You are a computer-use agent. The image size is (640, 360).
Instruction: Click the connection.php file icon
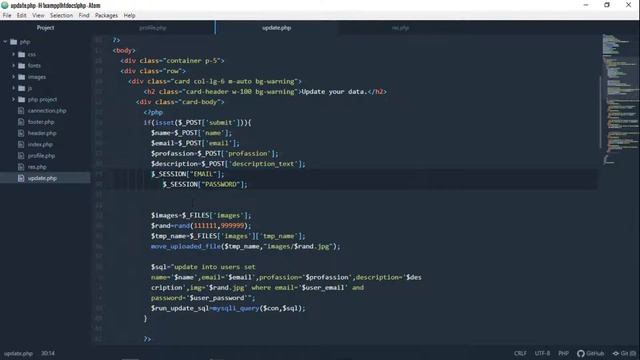coord(21,111)
